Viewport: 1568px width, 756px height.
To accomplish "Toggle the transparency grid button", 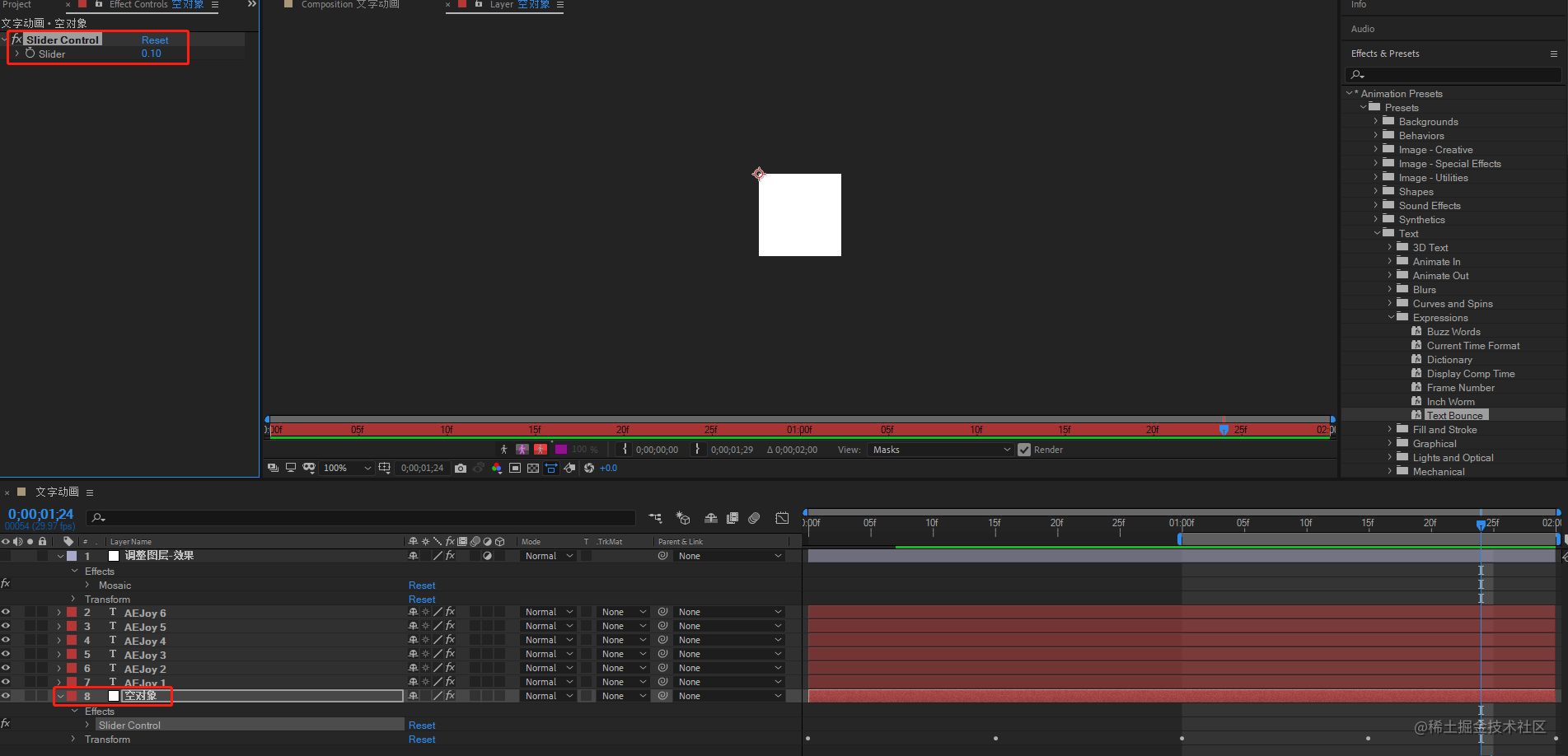I will point(533,468).
